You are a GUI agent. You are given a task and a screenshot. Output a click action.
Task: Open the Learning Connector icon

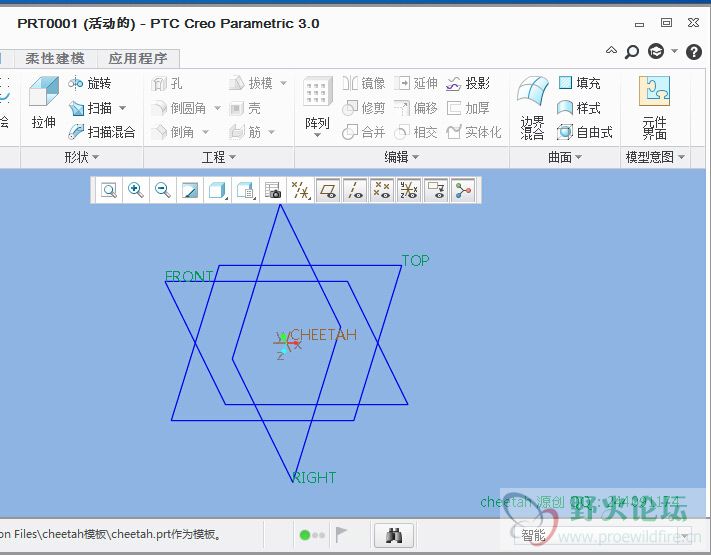point(656,51)
